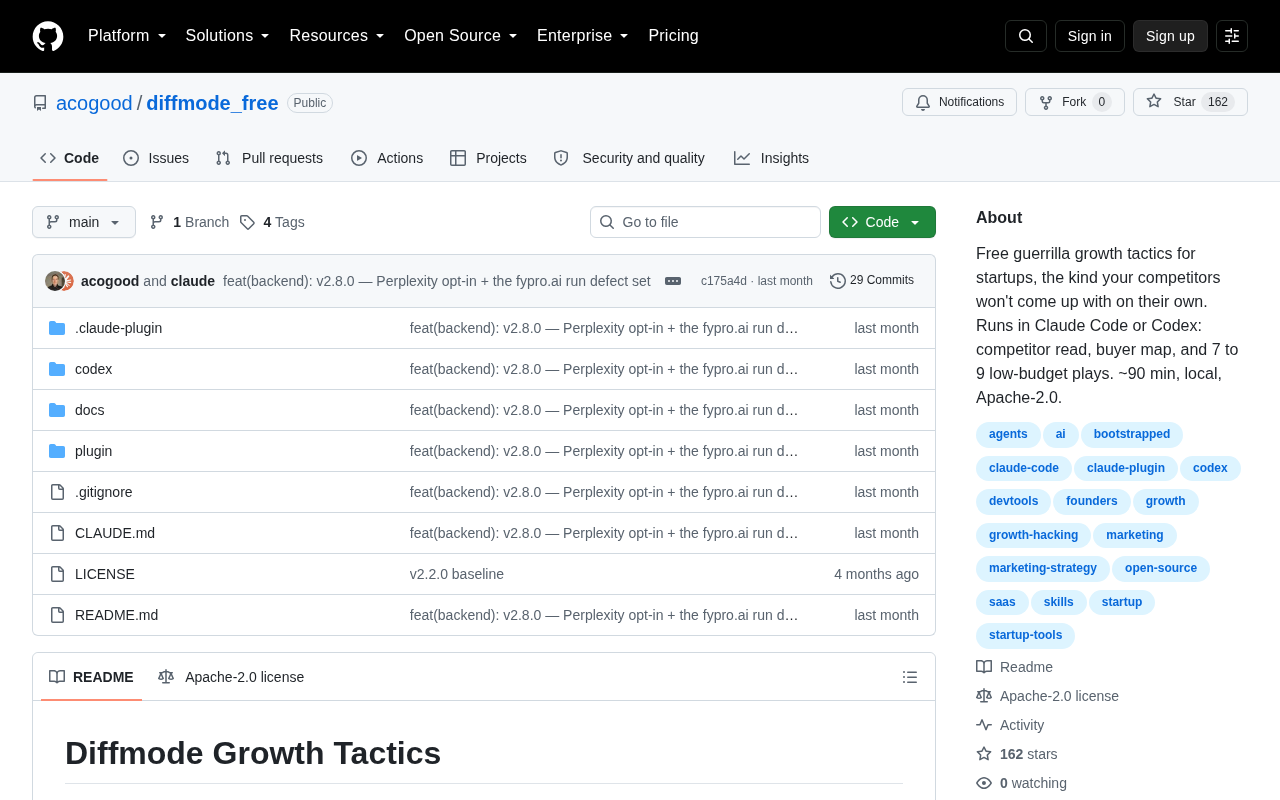Image resolution: width=1280 pixels, height=800 pixels.
Task: Open the .claude-plugin folder
Action: [x=118, y=328]
